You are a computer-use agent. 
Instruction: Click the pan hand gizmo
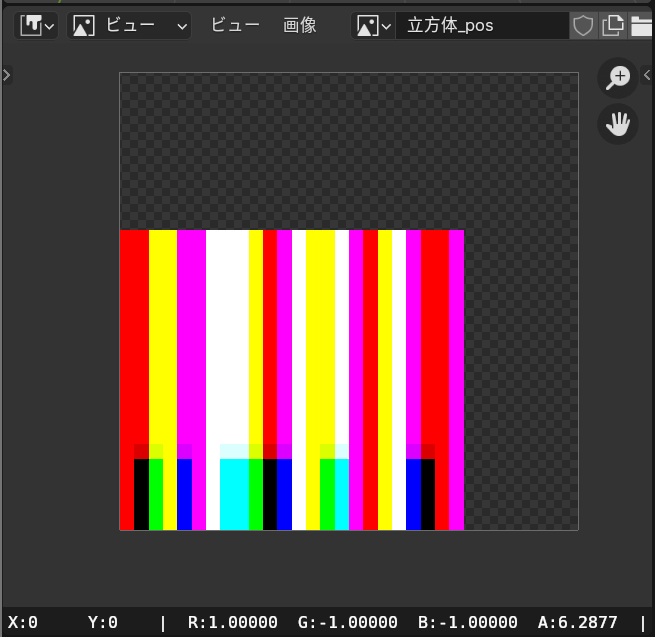(x=618, y=124)
